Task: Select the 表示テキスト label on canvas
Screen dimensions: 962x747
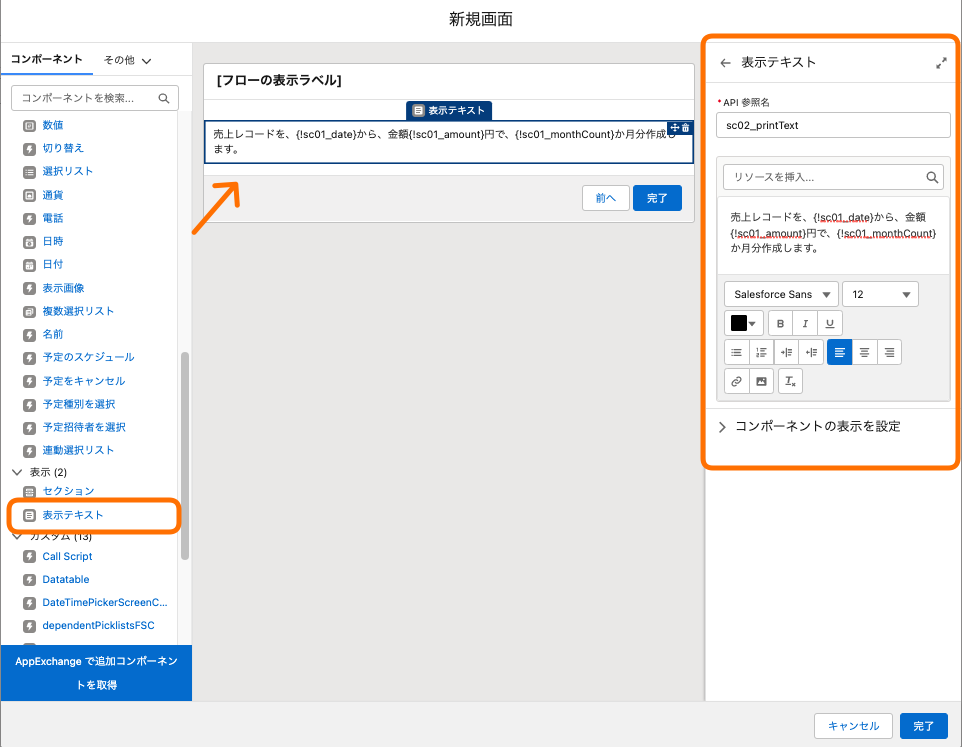Action: 449,110
